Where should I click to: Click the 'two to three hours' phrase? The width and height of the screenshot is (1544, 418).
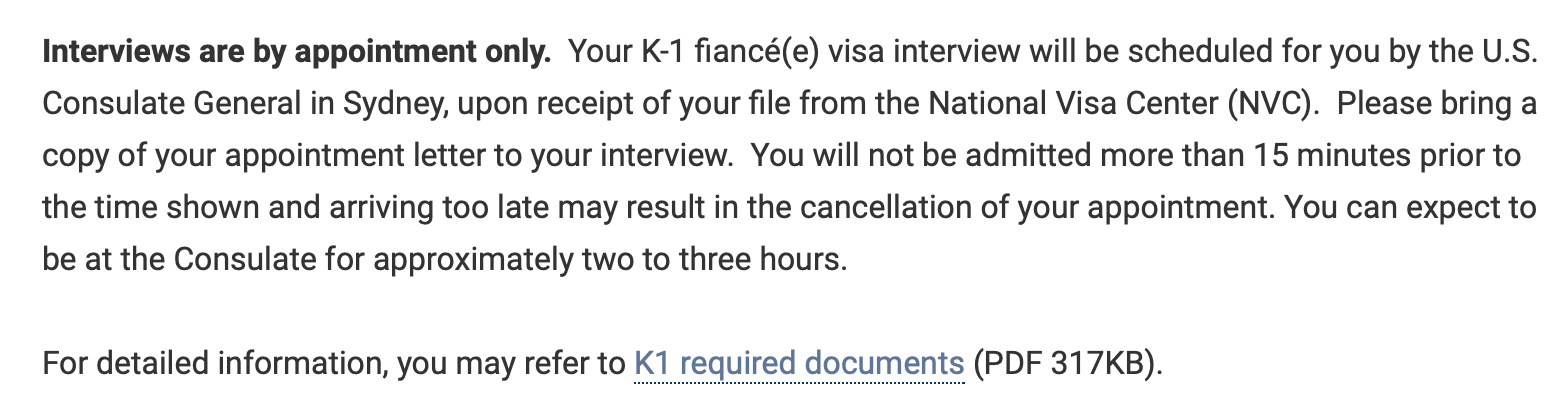[716, 259]
